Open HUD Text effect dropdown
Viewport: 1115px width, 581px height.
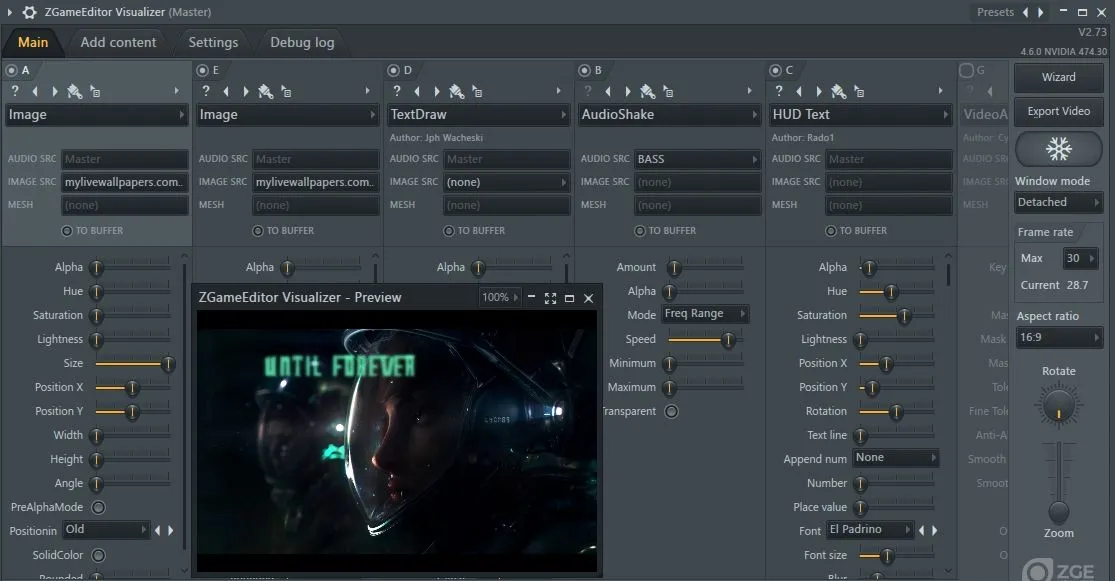click(x=860, y=114)
